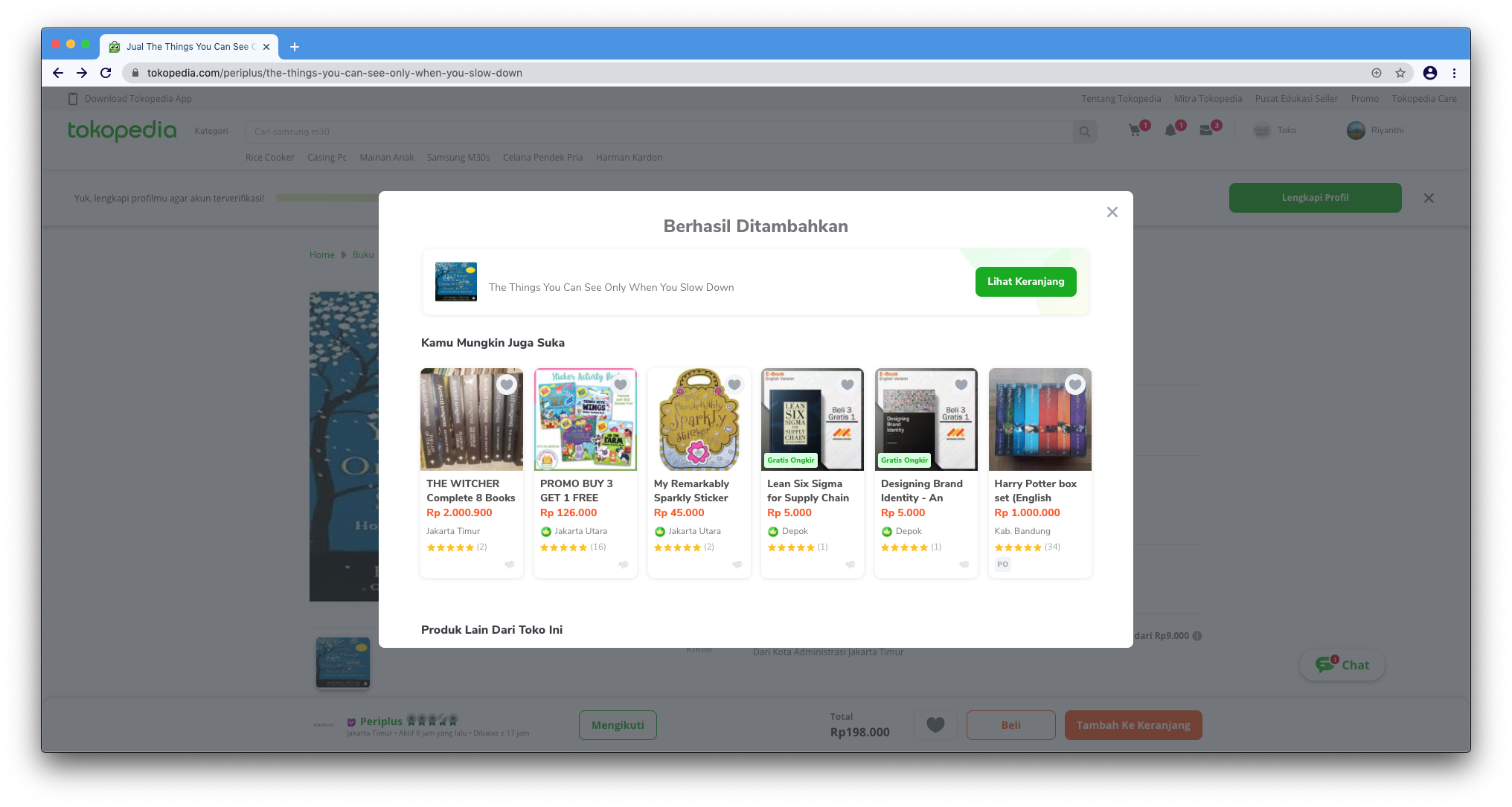
Task: Toggle wishlist heart on Lean Six Sigma card
Action: click(848, 385)
